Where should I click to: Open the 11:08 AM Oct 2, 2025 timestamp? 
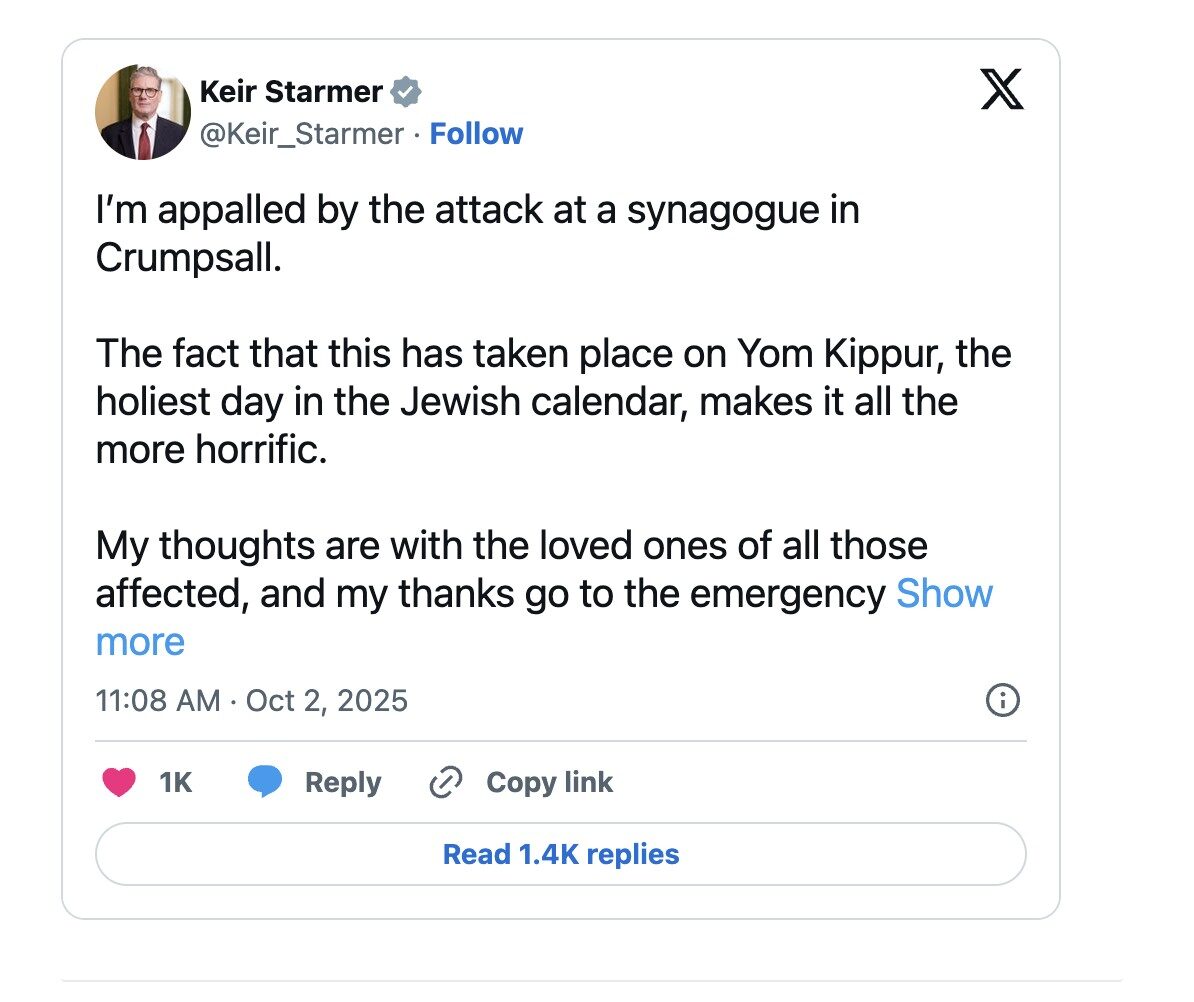pyautogui.click(x=252, y=700)
